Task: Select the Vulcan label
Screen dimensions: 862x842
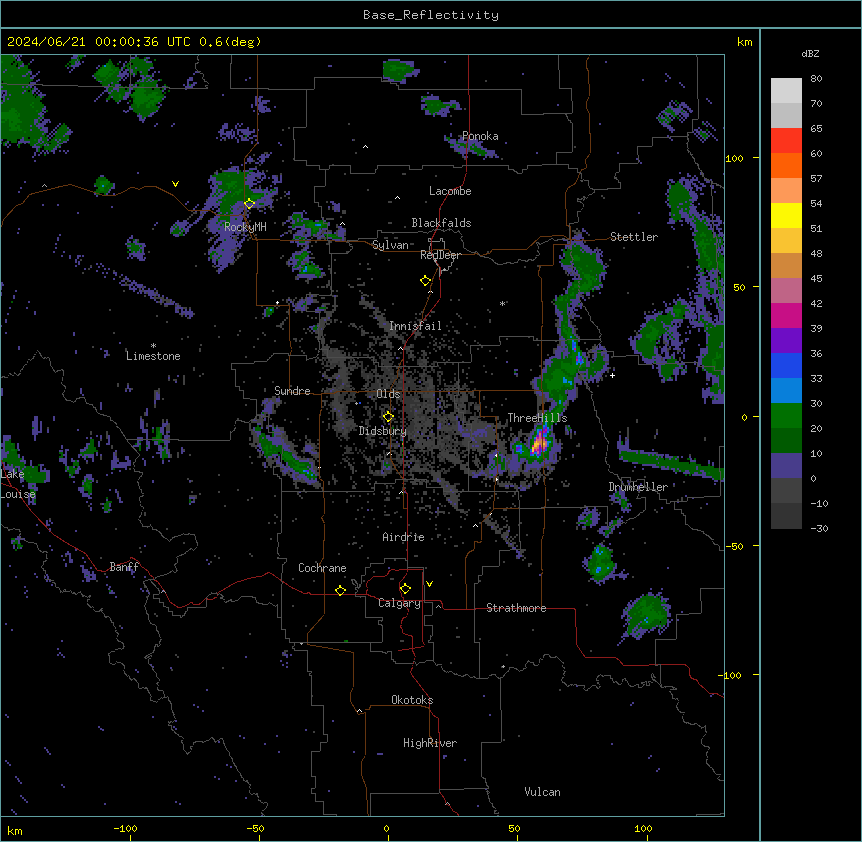Action: 543,792
